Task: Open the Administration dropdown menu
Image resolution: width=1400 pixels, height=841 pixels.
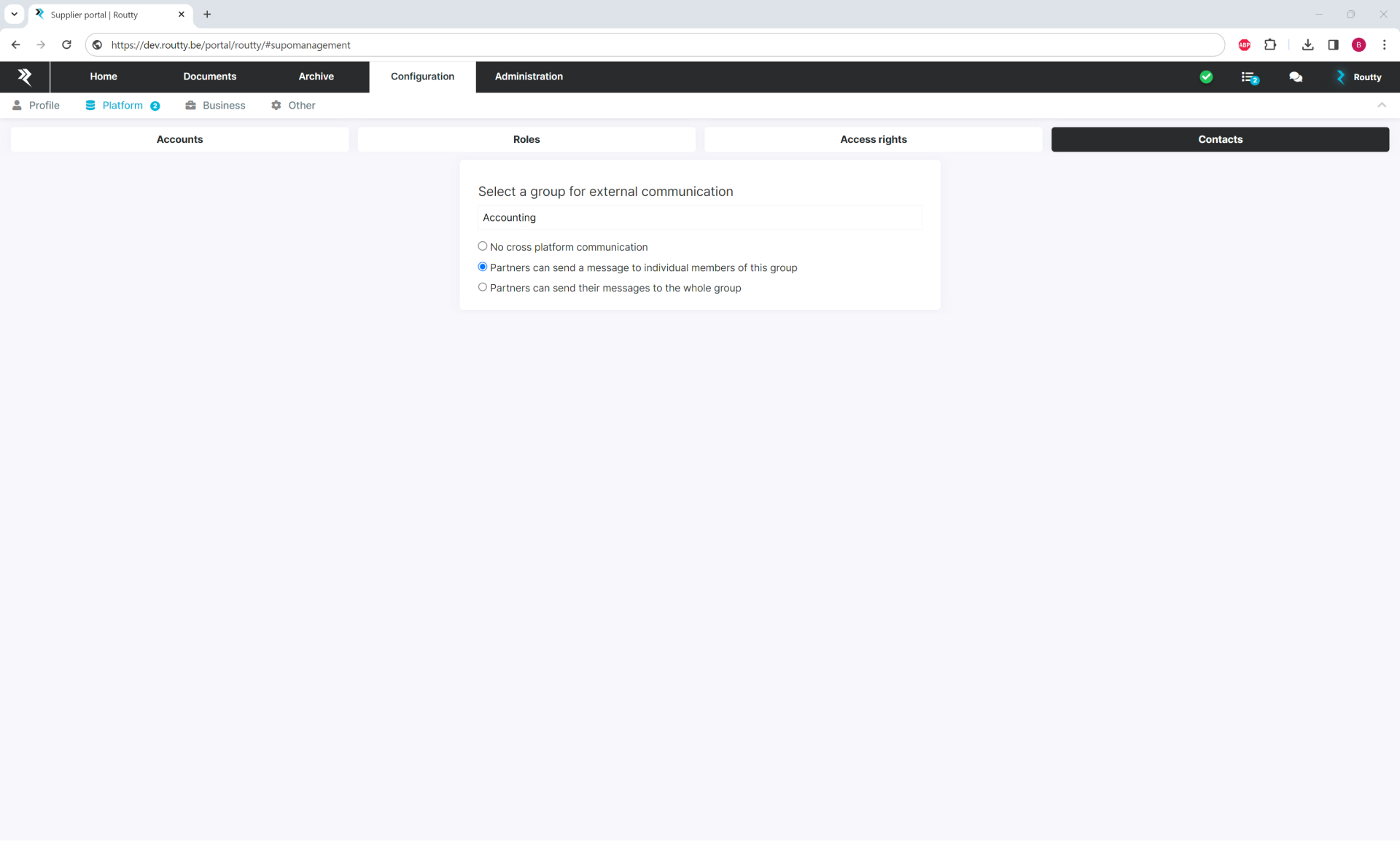Action: (x=529, y=76)
